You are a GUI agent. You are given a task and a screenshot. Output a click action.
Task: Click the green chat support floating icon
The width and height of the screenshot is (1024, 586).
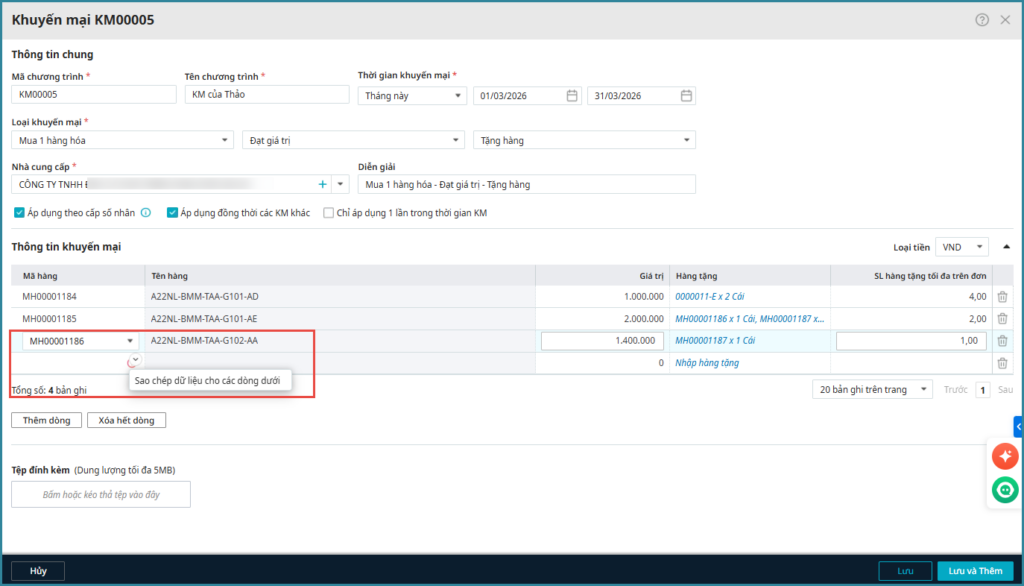(1004, 490)
